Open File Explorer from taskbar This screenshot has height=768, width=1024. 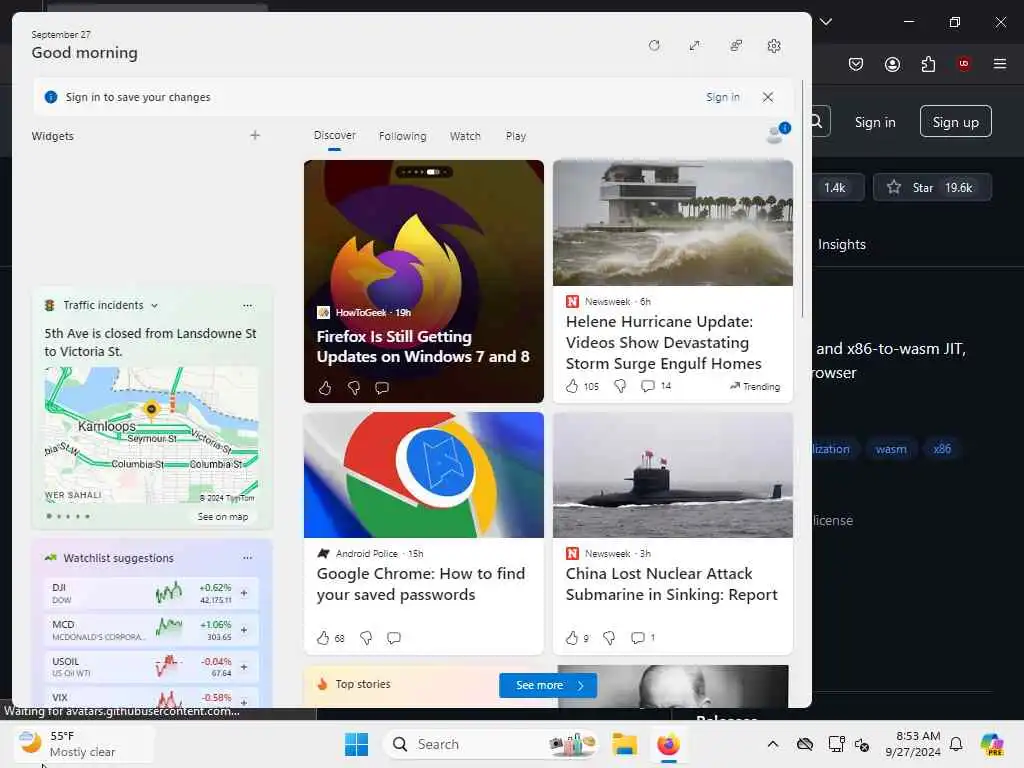(624, 744)
